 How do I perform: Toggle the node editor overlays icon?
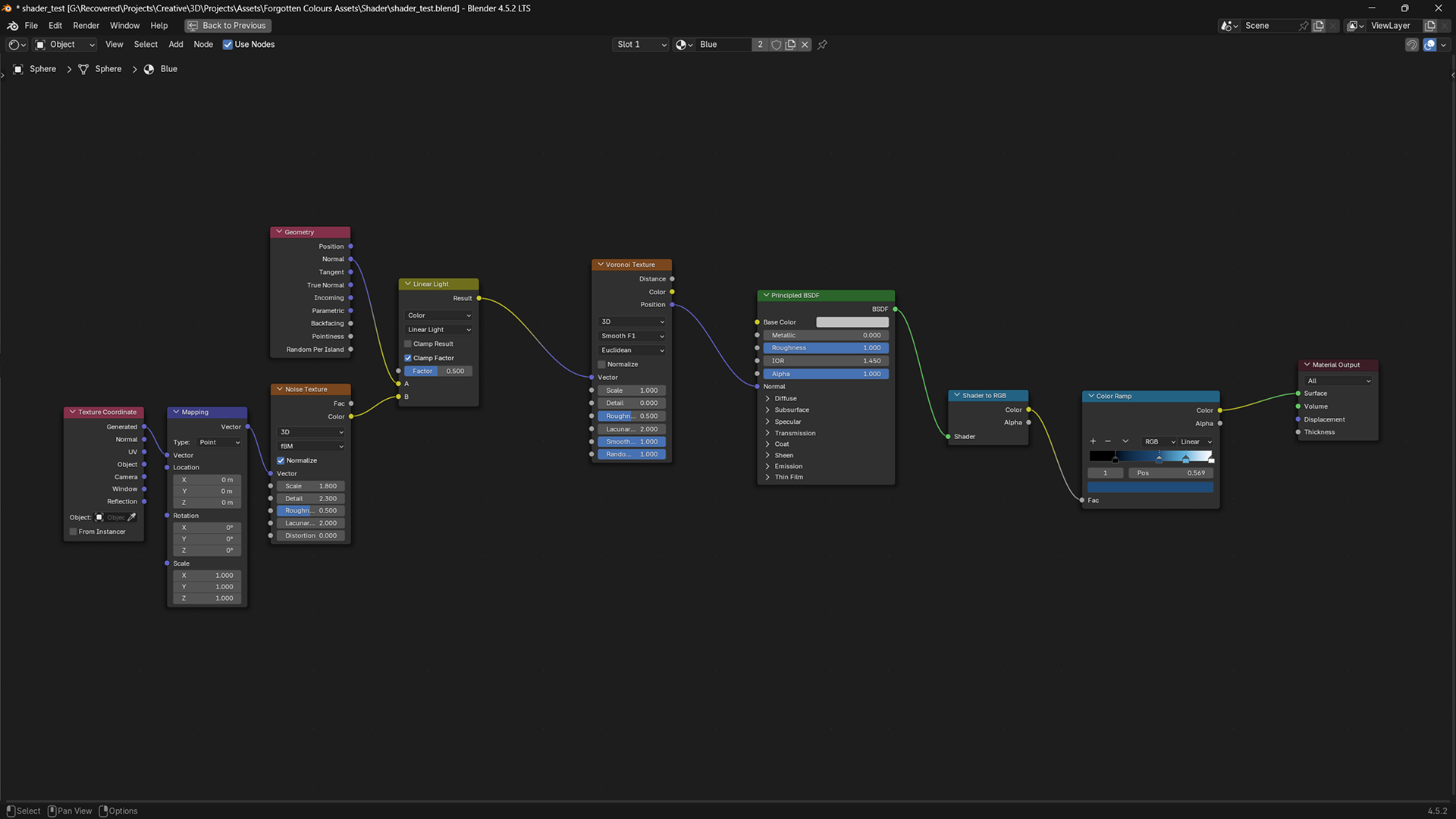point(1429,45)
